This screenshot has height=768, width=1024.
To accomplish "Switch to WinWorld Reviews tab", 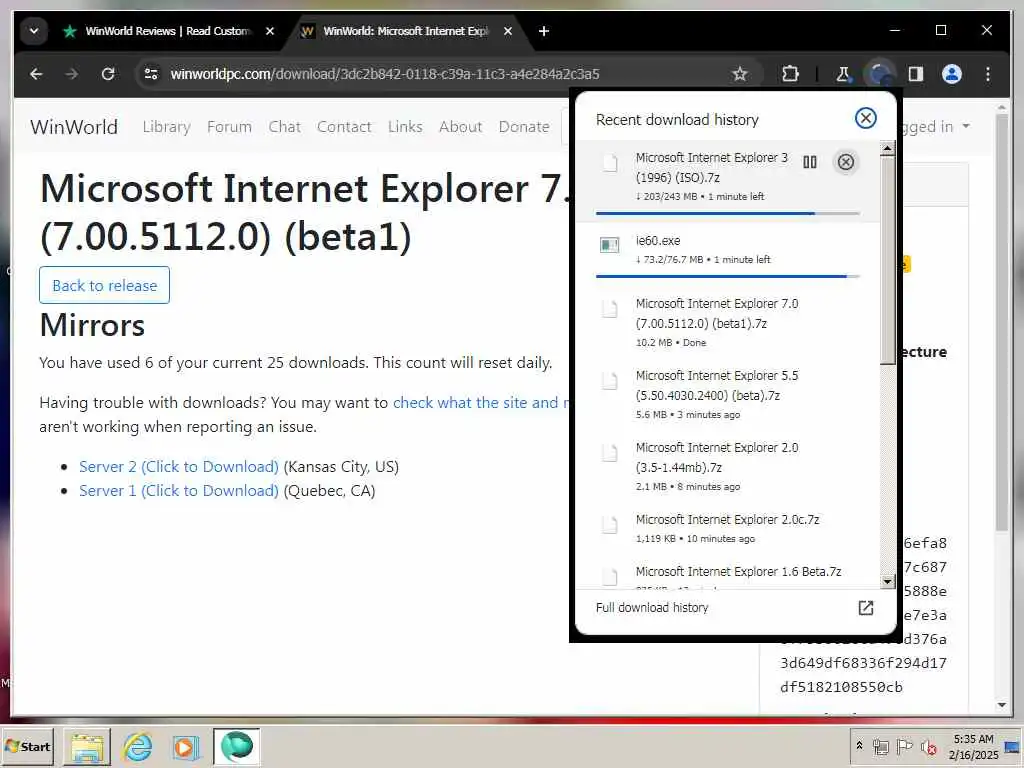I will point(167,31).
